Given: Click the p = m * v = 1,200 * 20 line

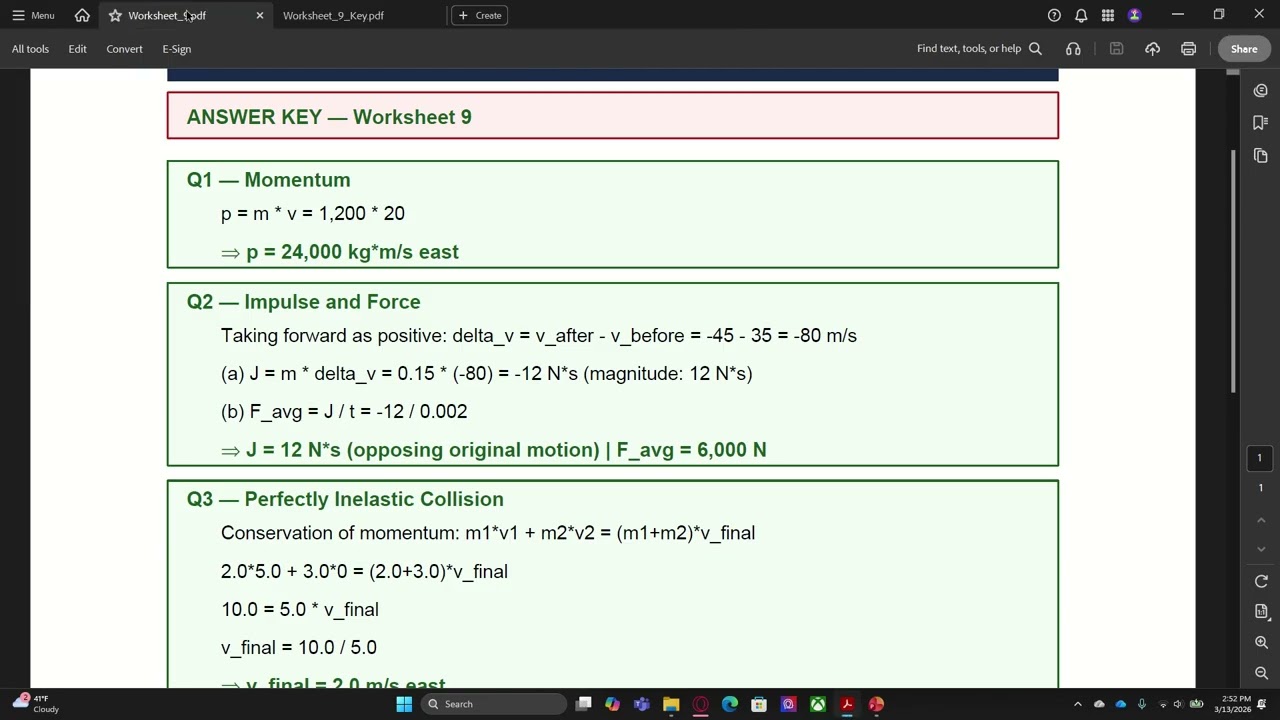Looking at the screenshot, I should [313, 213].
